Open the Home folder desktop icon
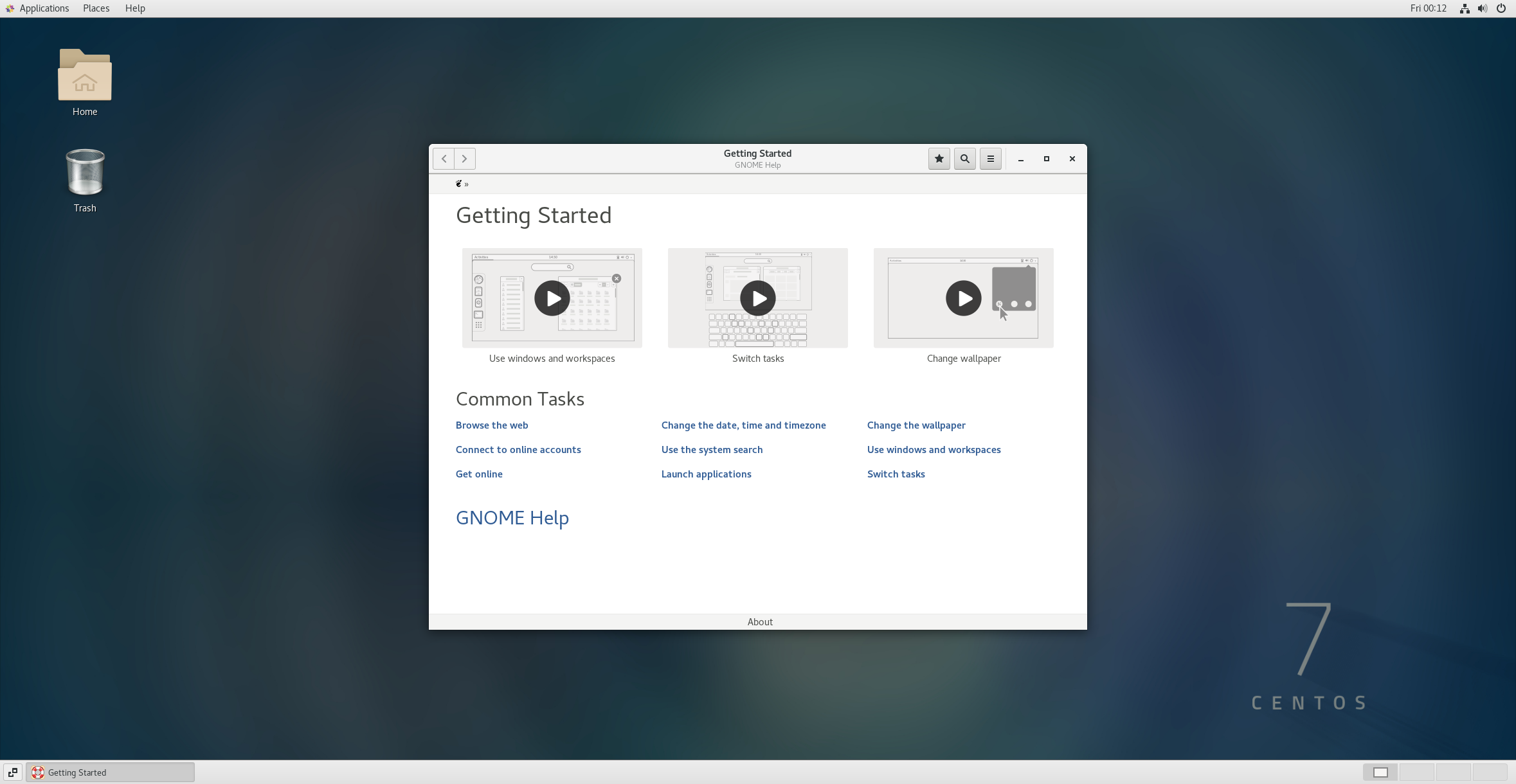 click(85, 82)
